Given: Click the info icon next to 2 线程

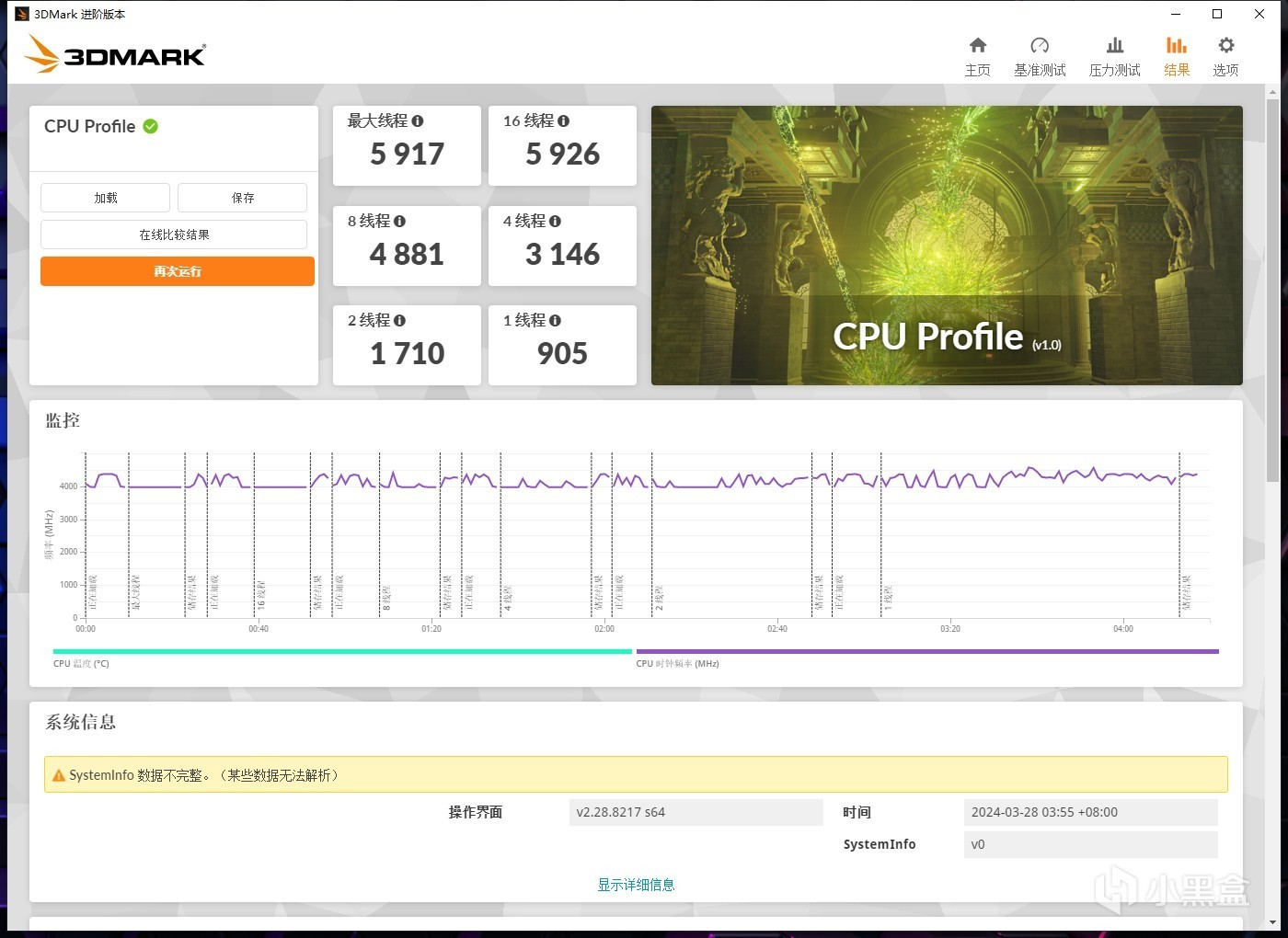Looking at the screenshot, I should point(399,320).
